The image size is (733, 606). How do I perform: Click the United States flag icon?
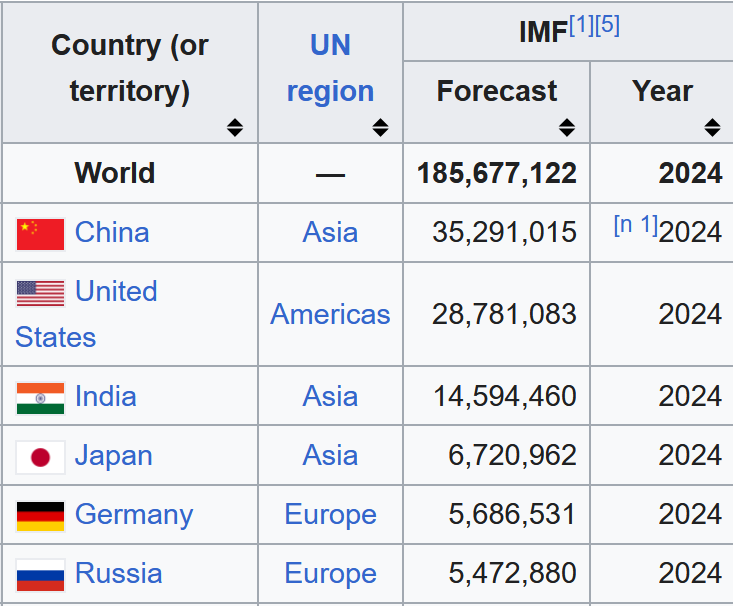click(40, 292)
